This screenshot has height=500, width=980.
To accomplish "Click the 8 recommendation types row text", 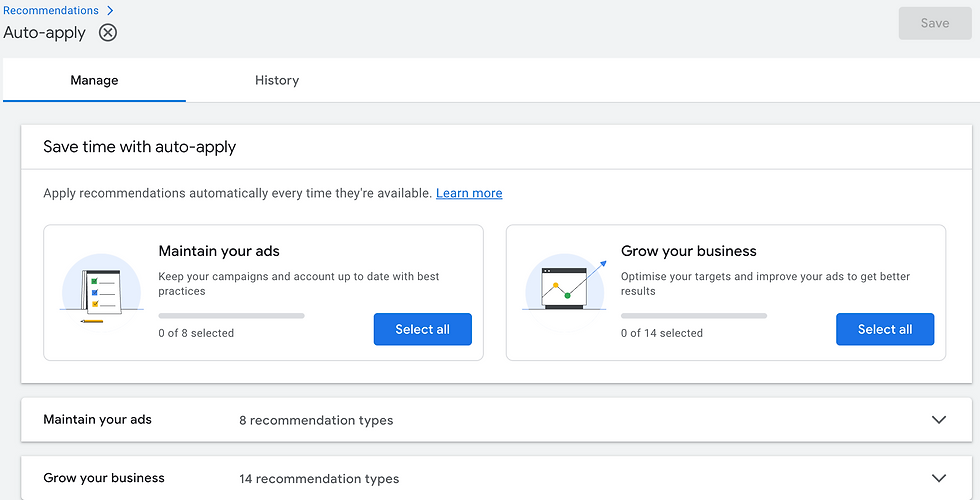I will click(316, 420).
